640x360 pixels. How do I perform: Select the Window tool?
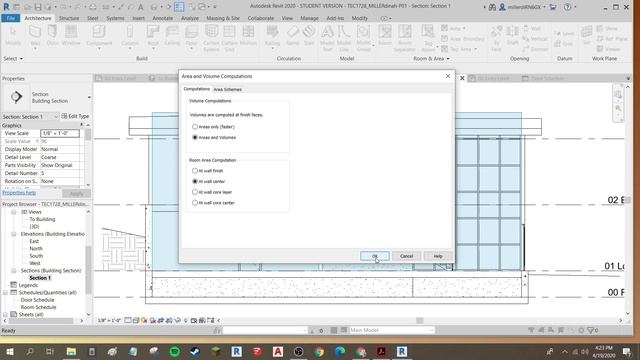click(71, 36)
